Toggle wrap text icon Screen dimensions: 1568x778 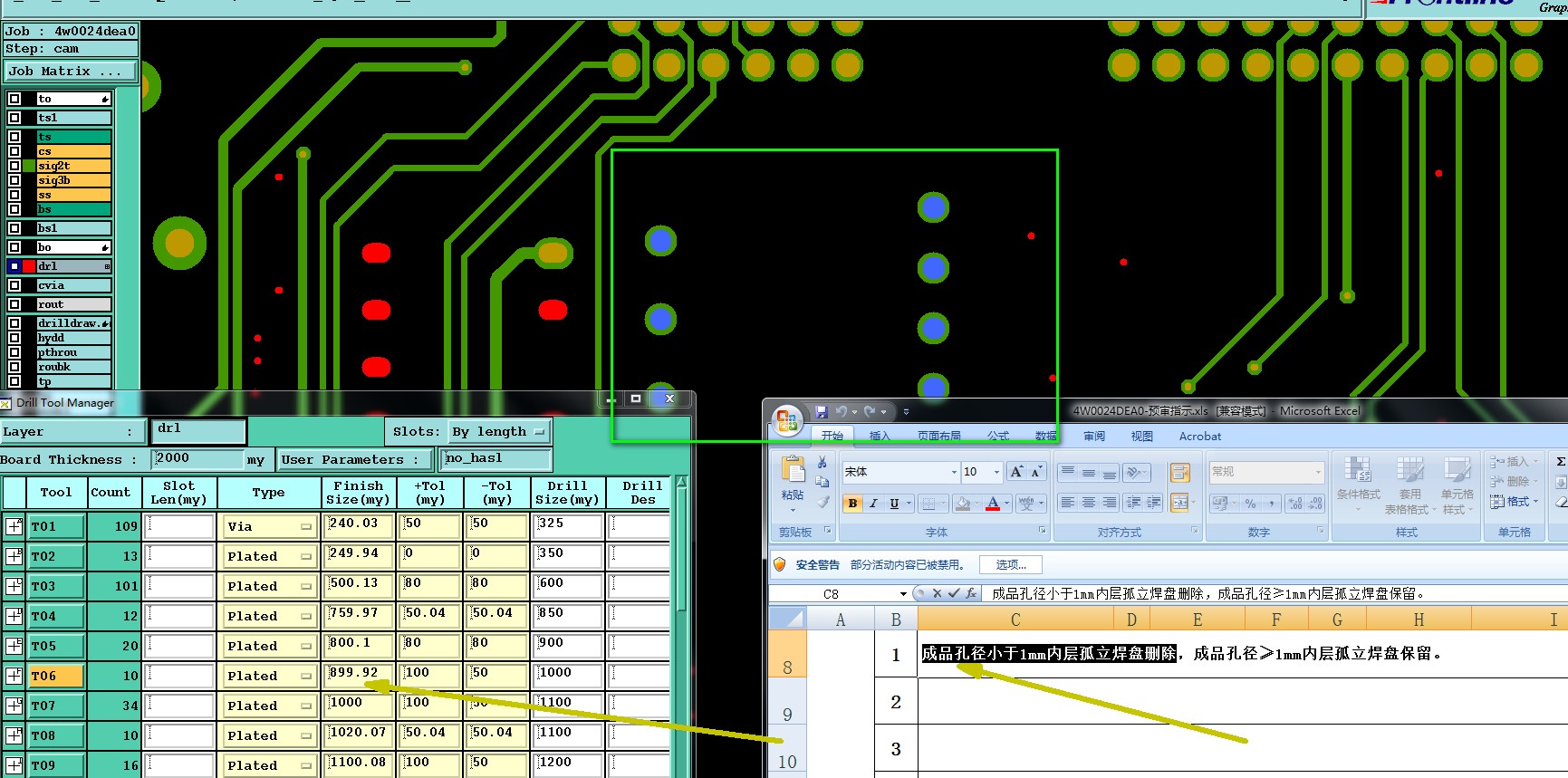pyautogui.click(x=1179, y=472)
